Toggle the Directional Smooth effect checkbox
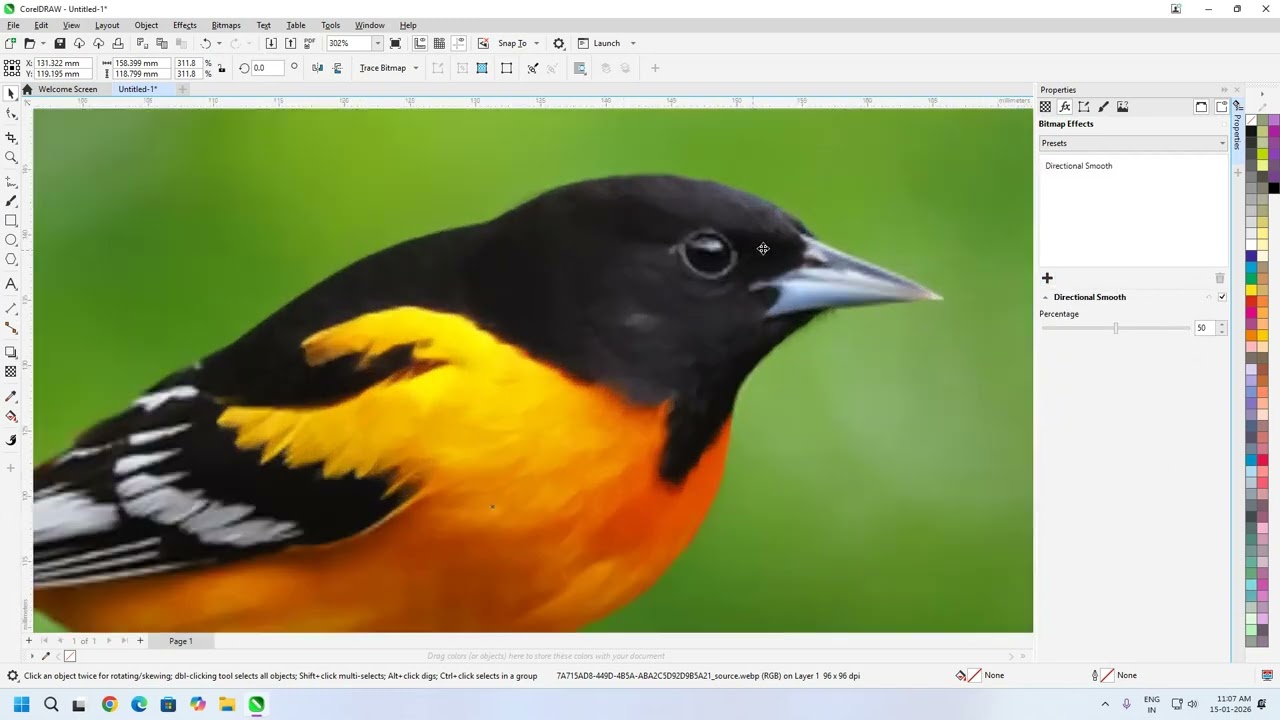This screenshot has width=1280, height=720. [x=1222, y=297]
